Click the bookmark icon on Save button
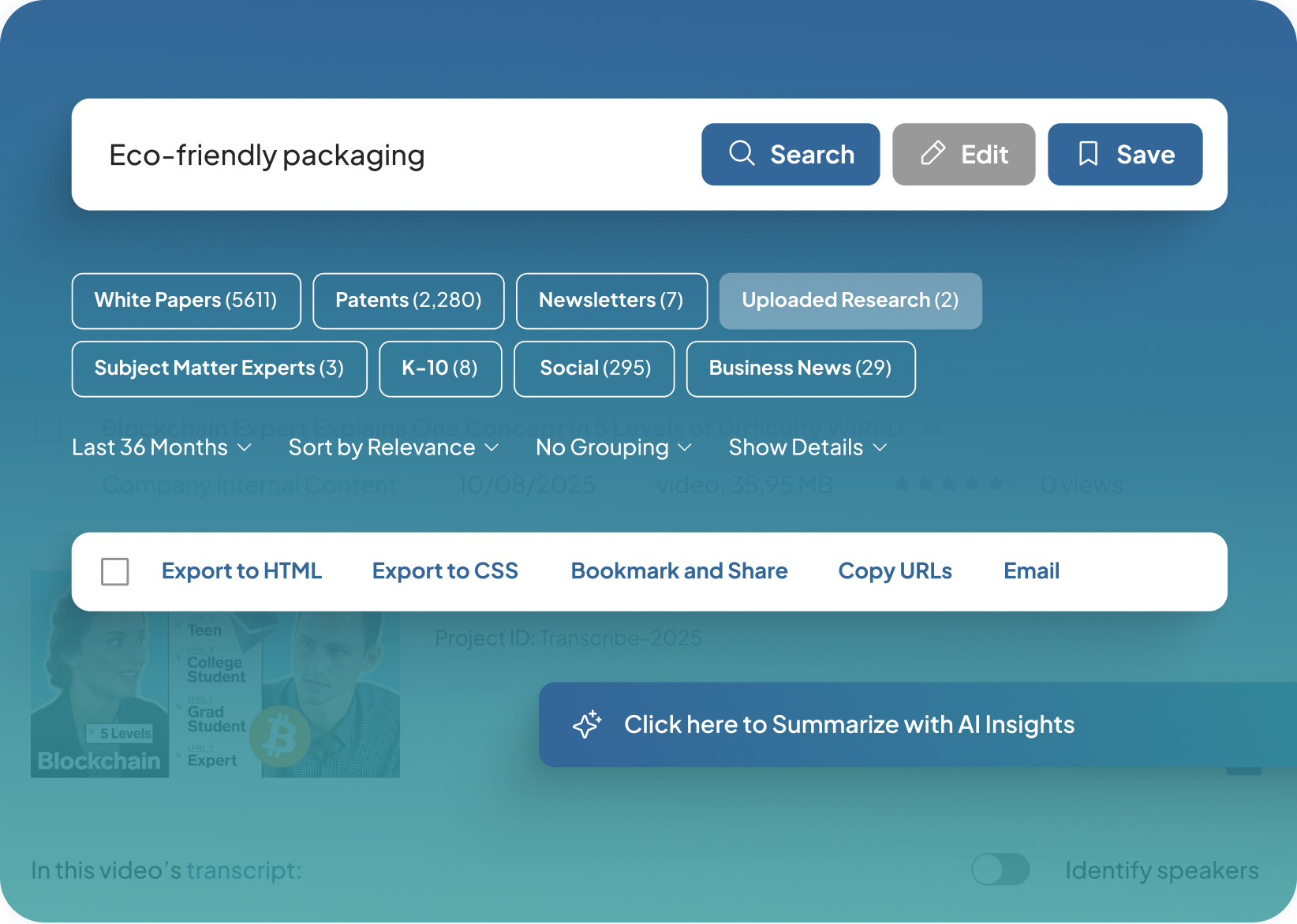The image size is (1297, 924). (x=1088, y=153)
